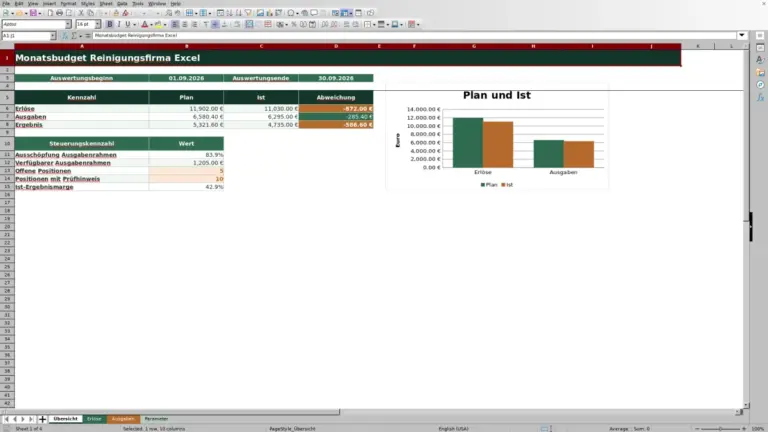
Task: Open the Name Box dropdown arrow
Action: pyautogui.click(x=53, y=36)
